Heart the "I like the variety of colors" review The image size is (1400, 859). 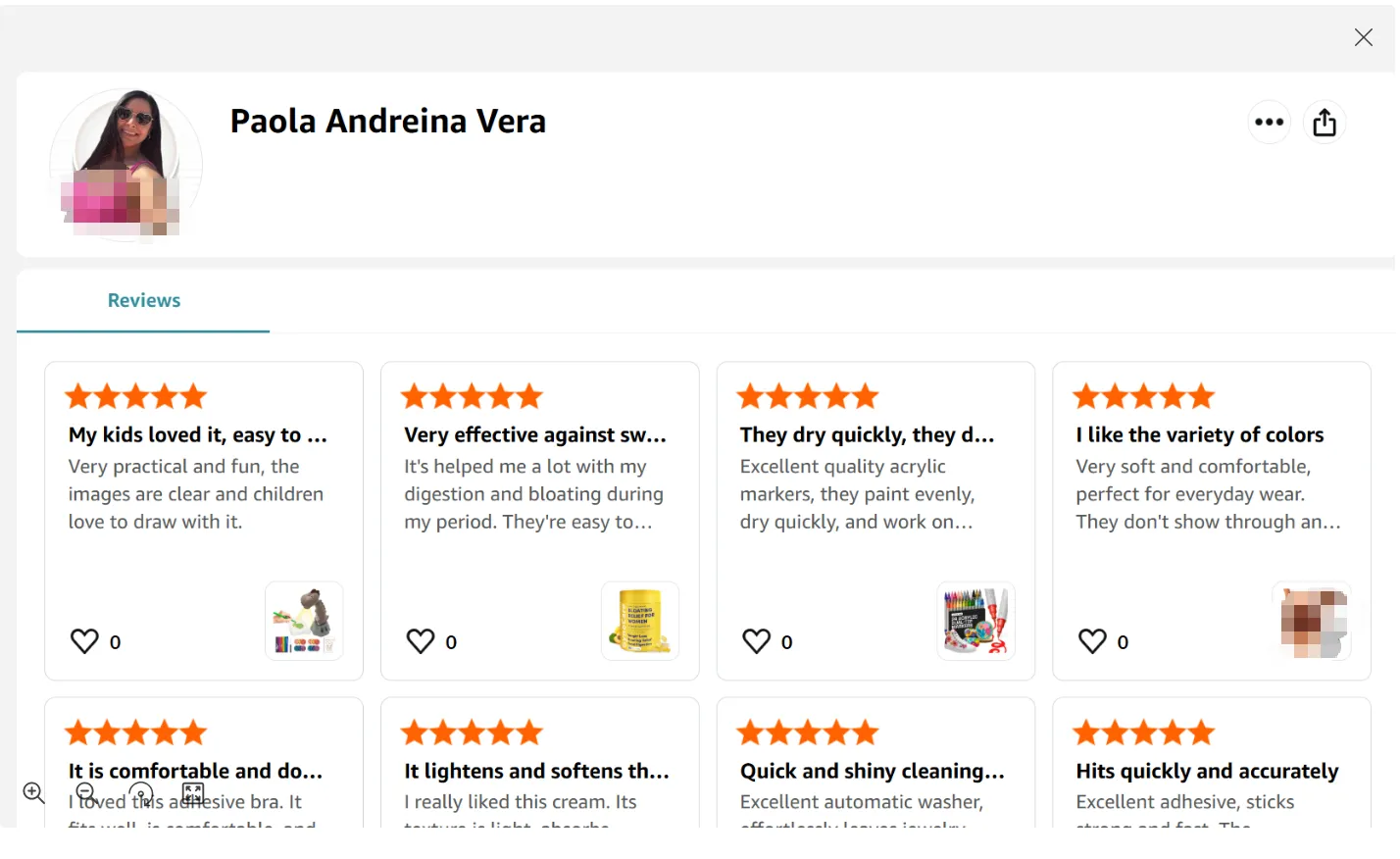(1092, 641)
